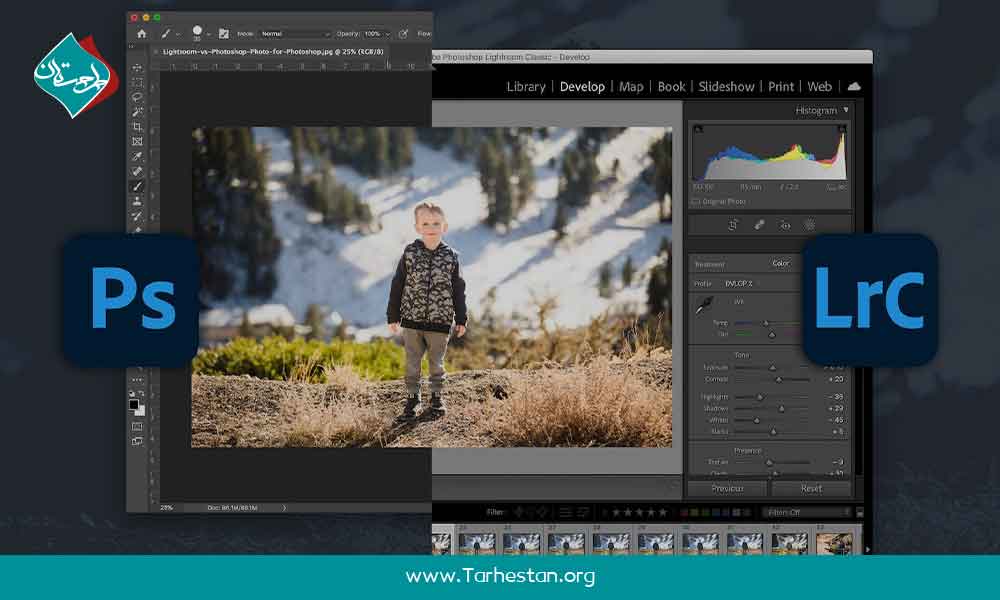Click the Tint slider handle
Screen dimensions: 1000x600
pos(772,334)
